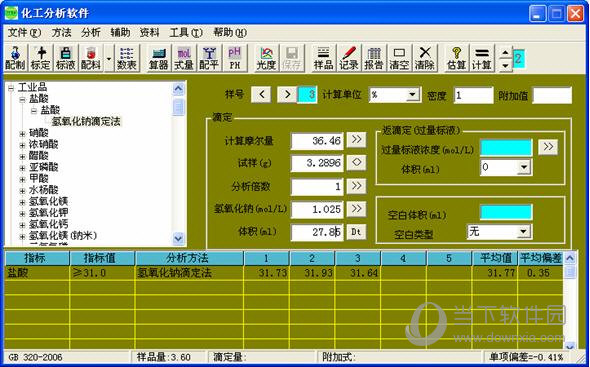
Task: Expand the 亚磷酸 tree node
Action: click(x=23, y=168)
